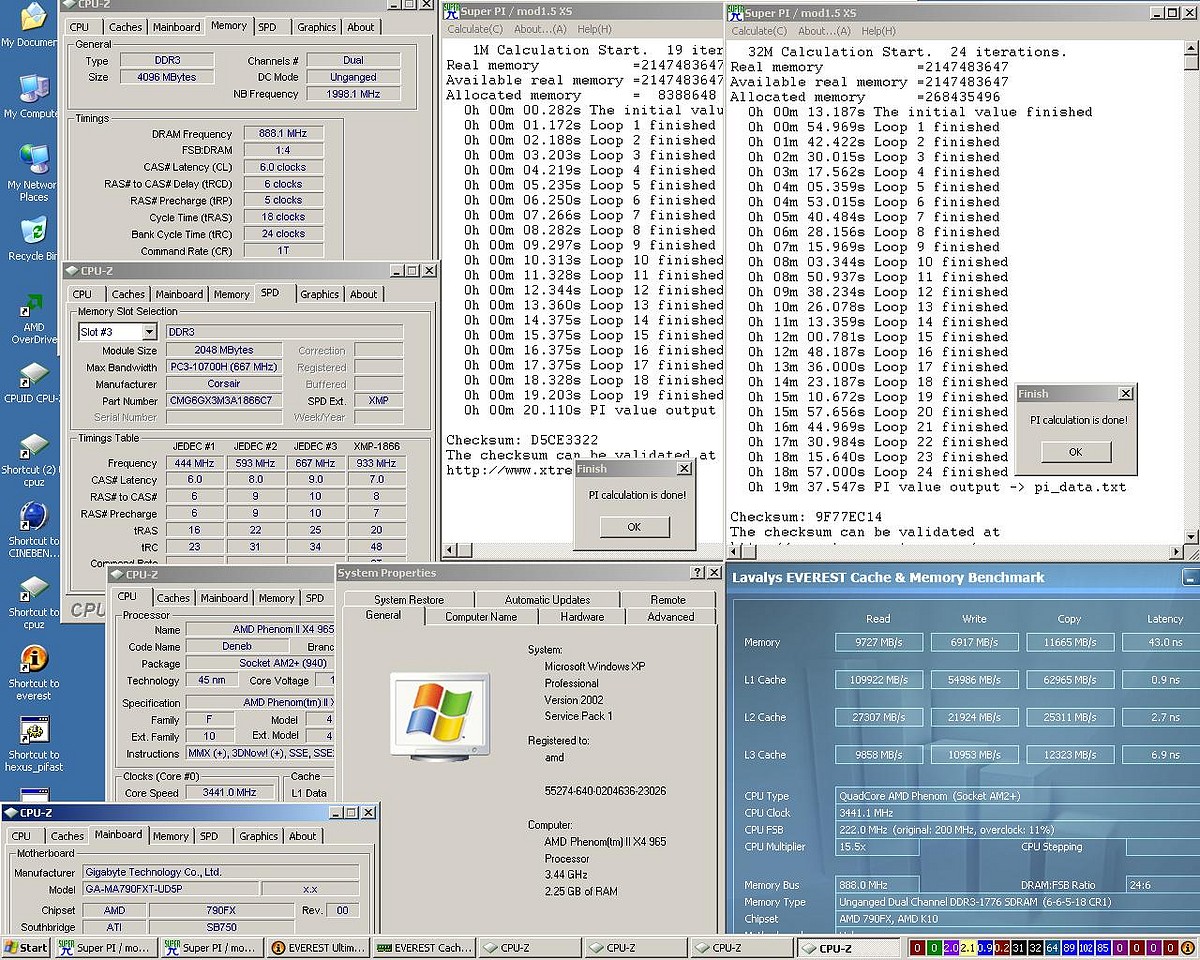
Task: Click down scroll arrow in Super PI 32M window
Action: tap(1192, 537)
